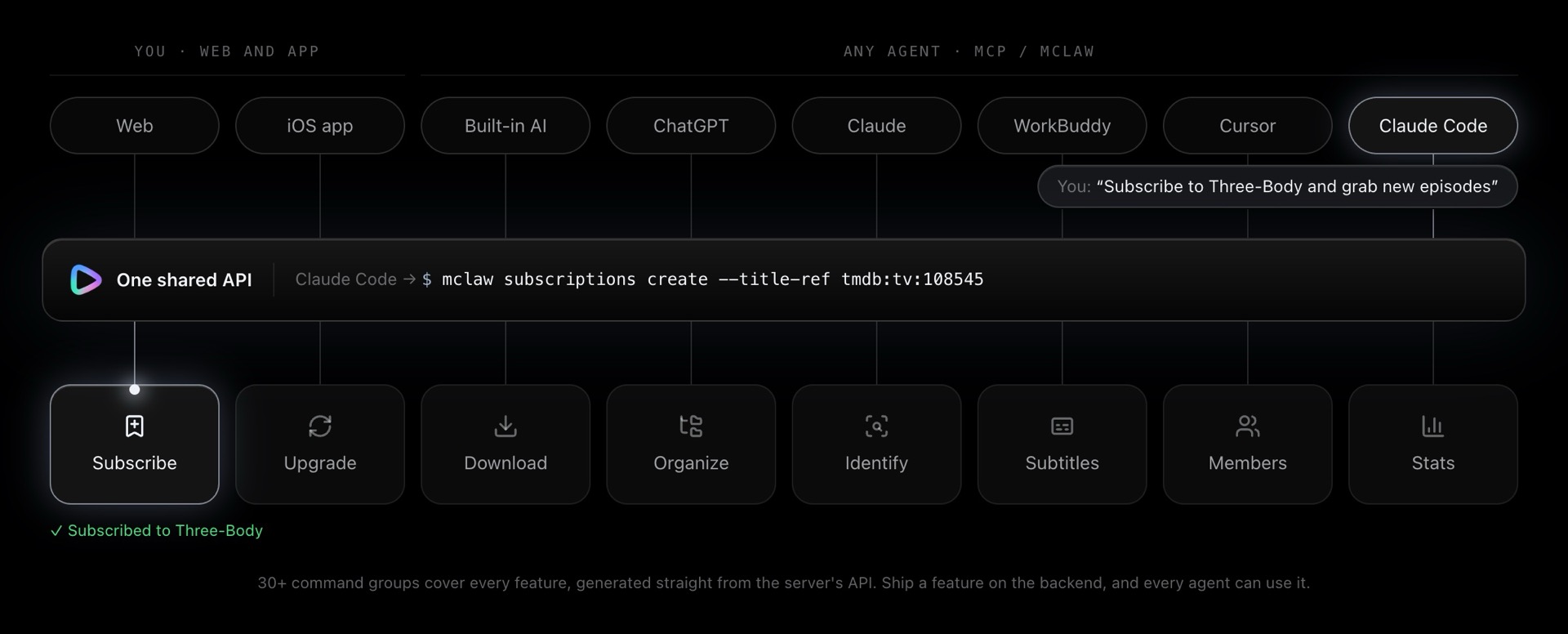Click the 'One shared API' title
This screenshot has width=1568, height=634.
point(184,279)
